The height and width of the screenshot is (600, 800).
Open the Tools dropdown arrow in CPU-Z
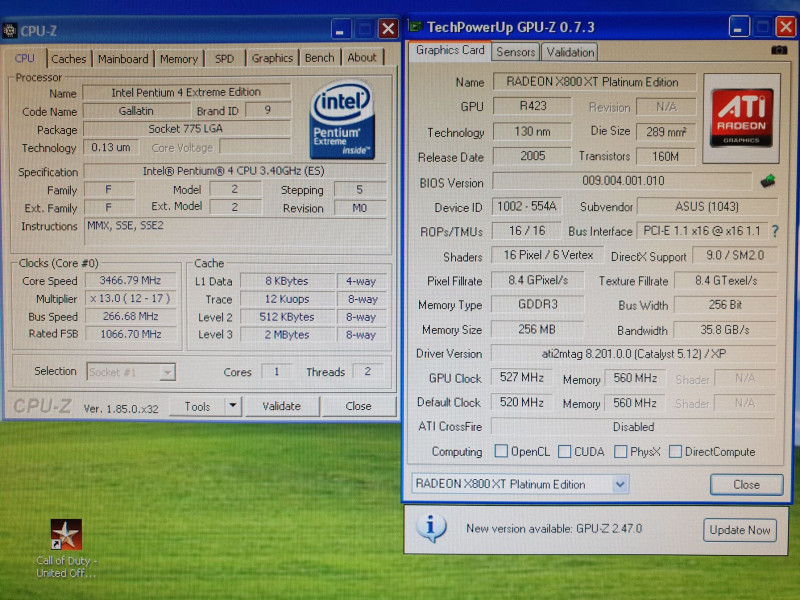[233, 406]
